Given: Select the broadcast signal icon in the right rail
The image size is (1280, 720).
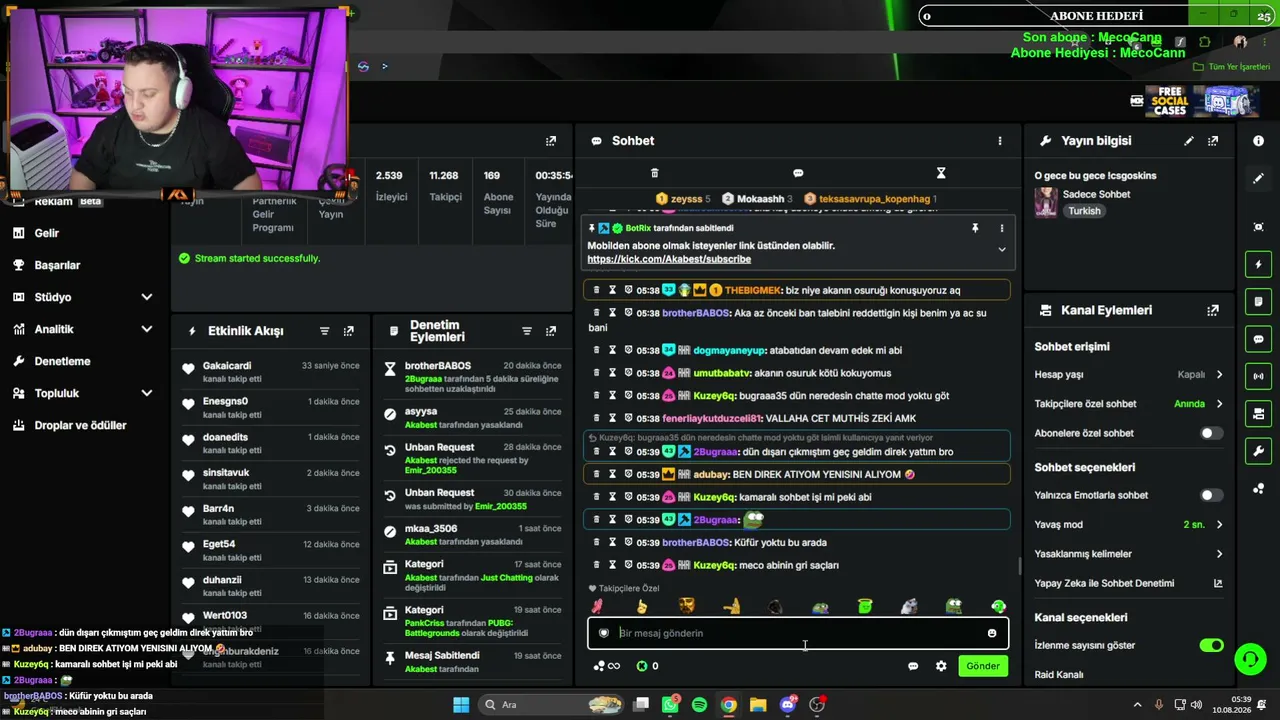Looking at the screenshot, I should [1259, 376].
